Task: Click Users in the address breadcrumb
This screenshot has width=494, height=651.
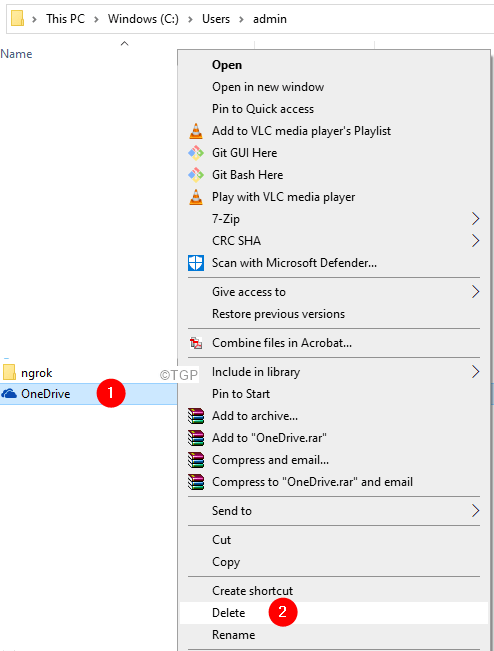Action: pos(216,19)
